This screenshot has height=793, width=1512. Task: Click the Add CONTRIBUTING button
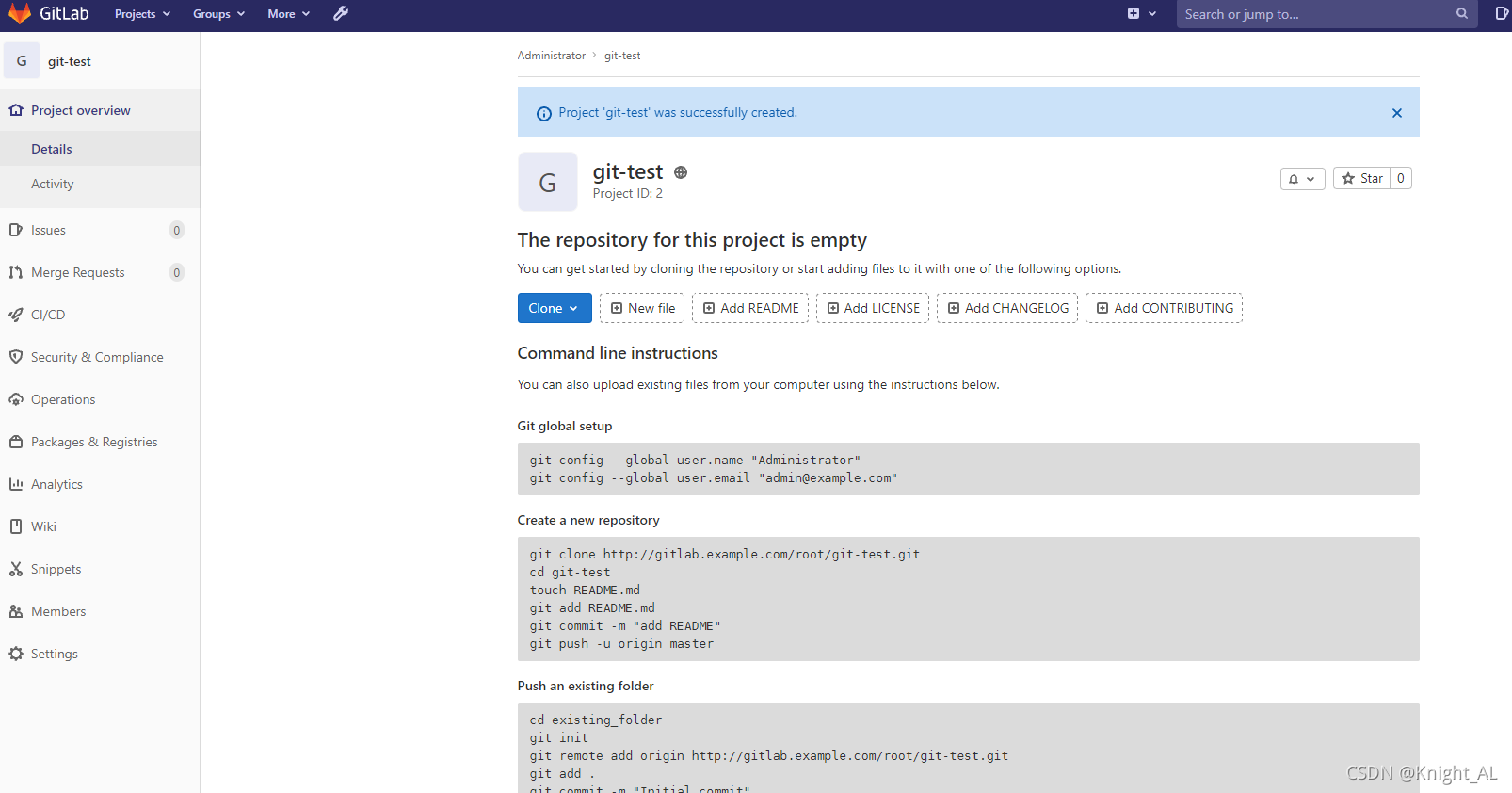[1165, 308]
